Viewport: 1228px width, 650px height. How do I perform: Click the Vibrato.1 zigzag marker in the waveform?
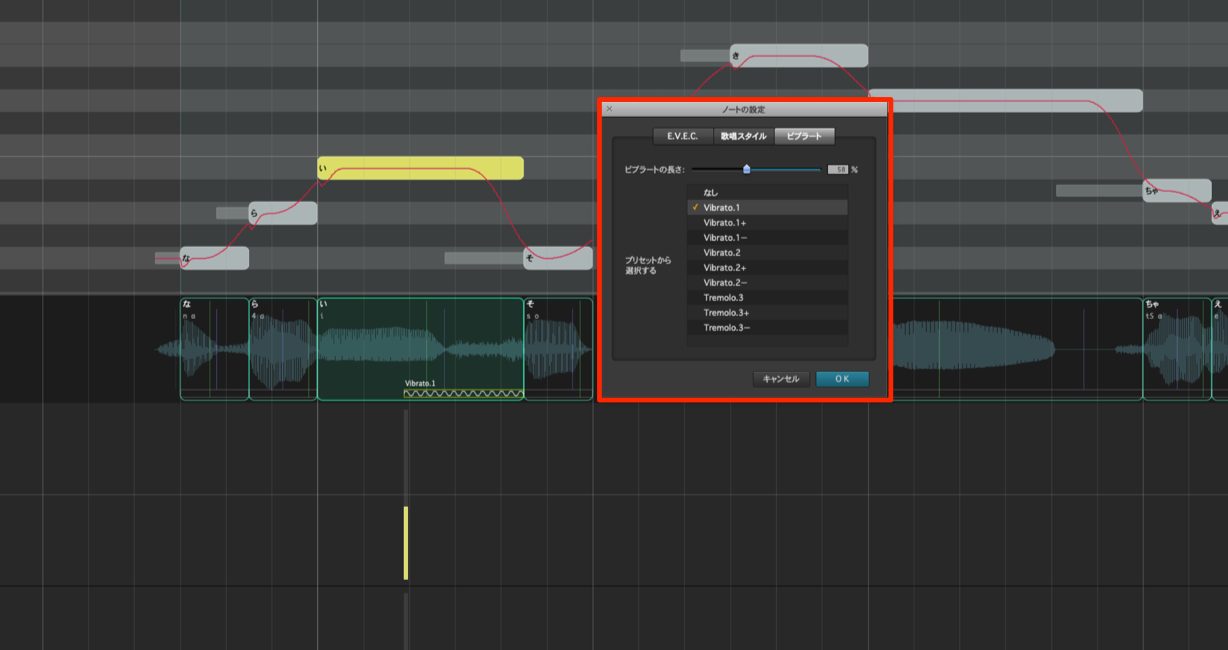point(463,393)
